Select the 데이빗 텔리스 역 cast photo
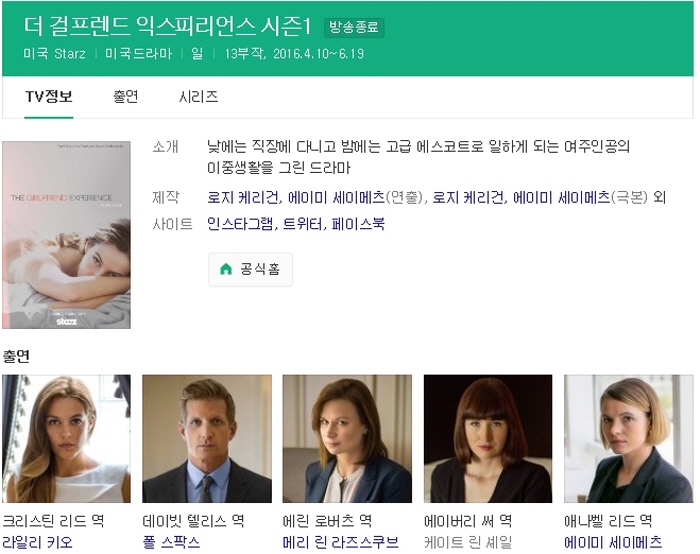This screenshot has height=554, width=700. click(207, 439)
